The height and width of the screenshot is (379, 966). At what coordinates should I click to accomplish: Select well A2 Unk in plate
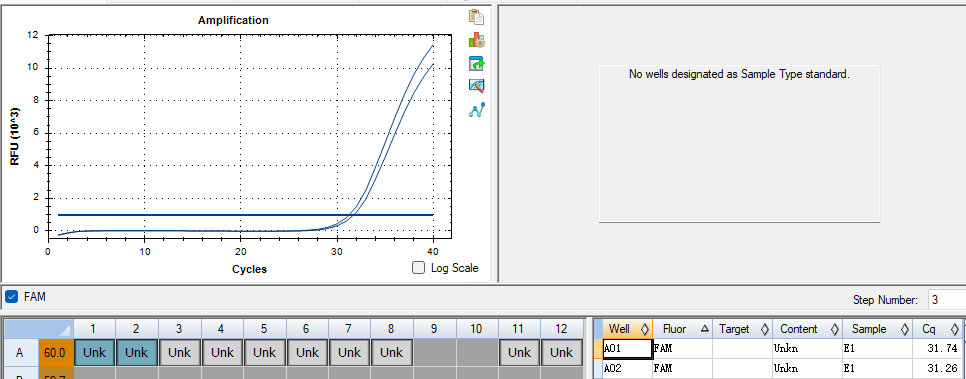click(x=137, y=353)
